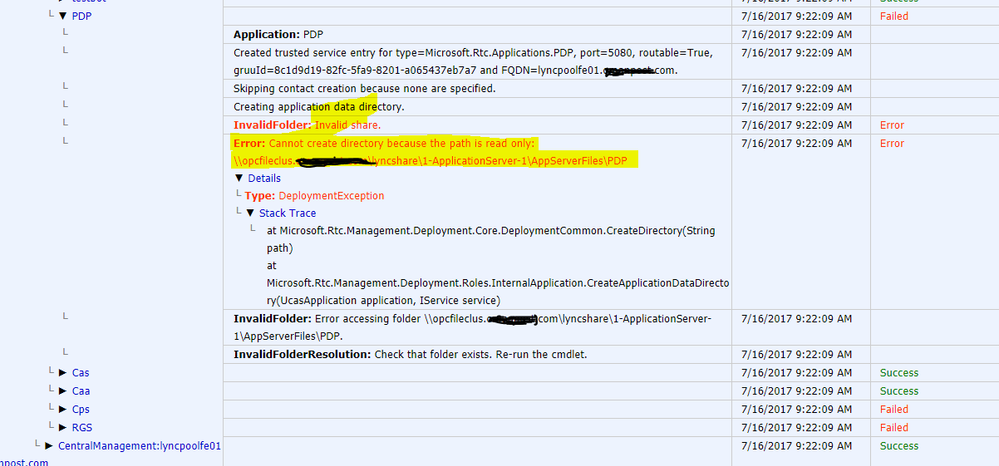The width and height of the screenshot is (999, 466).
Task: Select 'Type: DeploymentException' line
Action: [314, 196]
